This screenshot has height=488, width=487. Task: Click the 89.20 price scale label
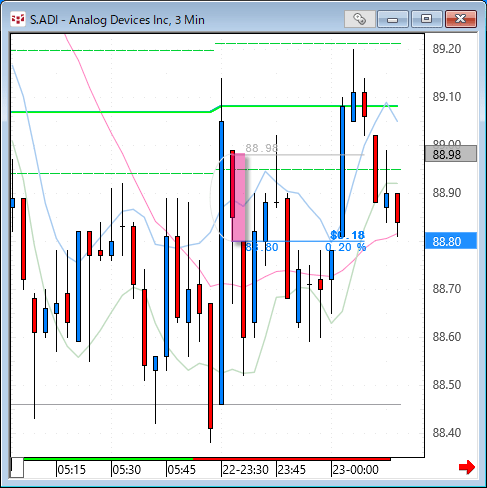click(447, 49)
